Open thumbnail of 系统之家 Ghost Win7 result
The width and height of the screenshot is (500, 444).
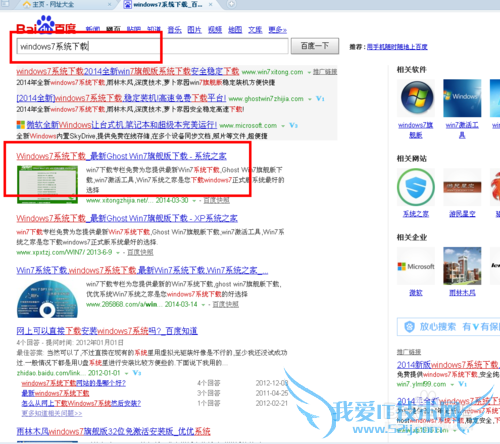[47, 184]
